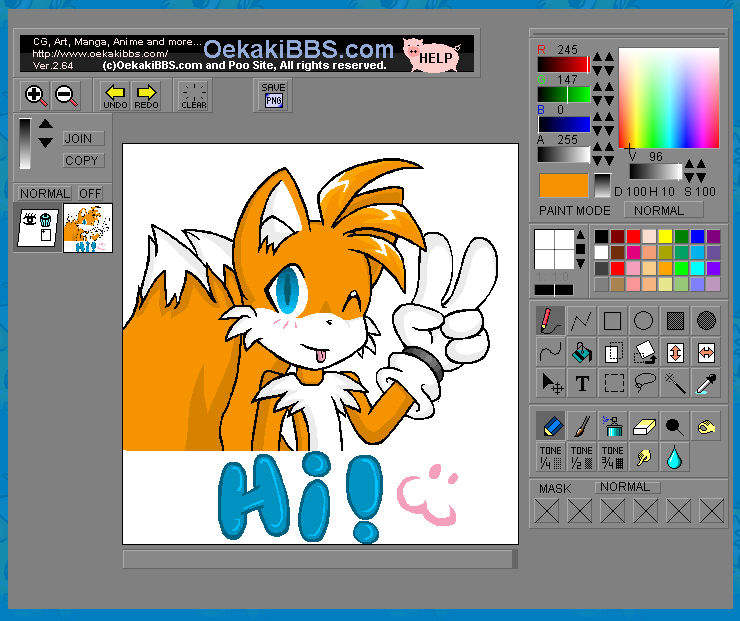Viewport: 740px width, 621px height.
Task: Pick the bezier curve tool
Action: pyautogui.click(x=550, y=352)
